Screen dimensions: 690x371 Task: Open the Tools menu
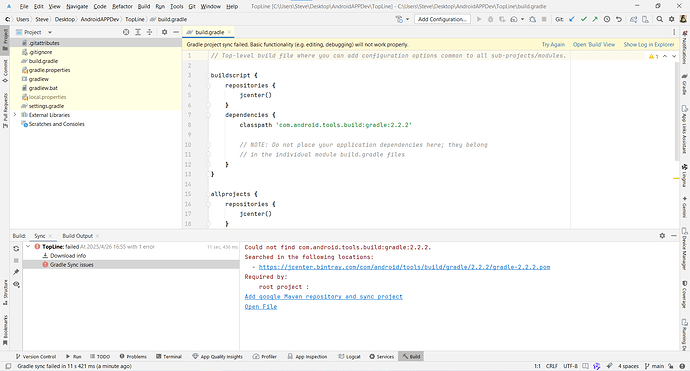[176, 6]
